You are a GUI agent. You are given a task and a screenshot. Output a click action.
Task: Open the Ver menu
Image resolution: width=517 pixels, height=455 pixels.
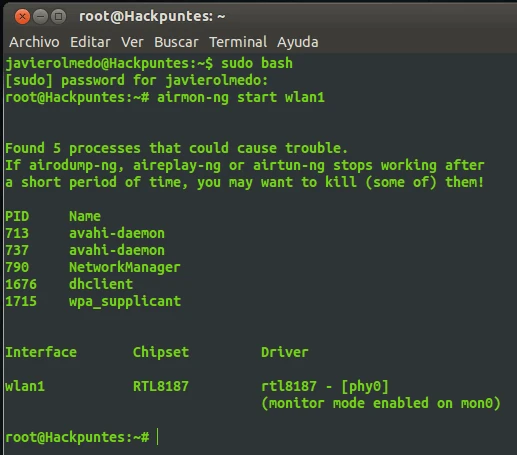point(132,42)
